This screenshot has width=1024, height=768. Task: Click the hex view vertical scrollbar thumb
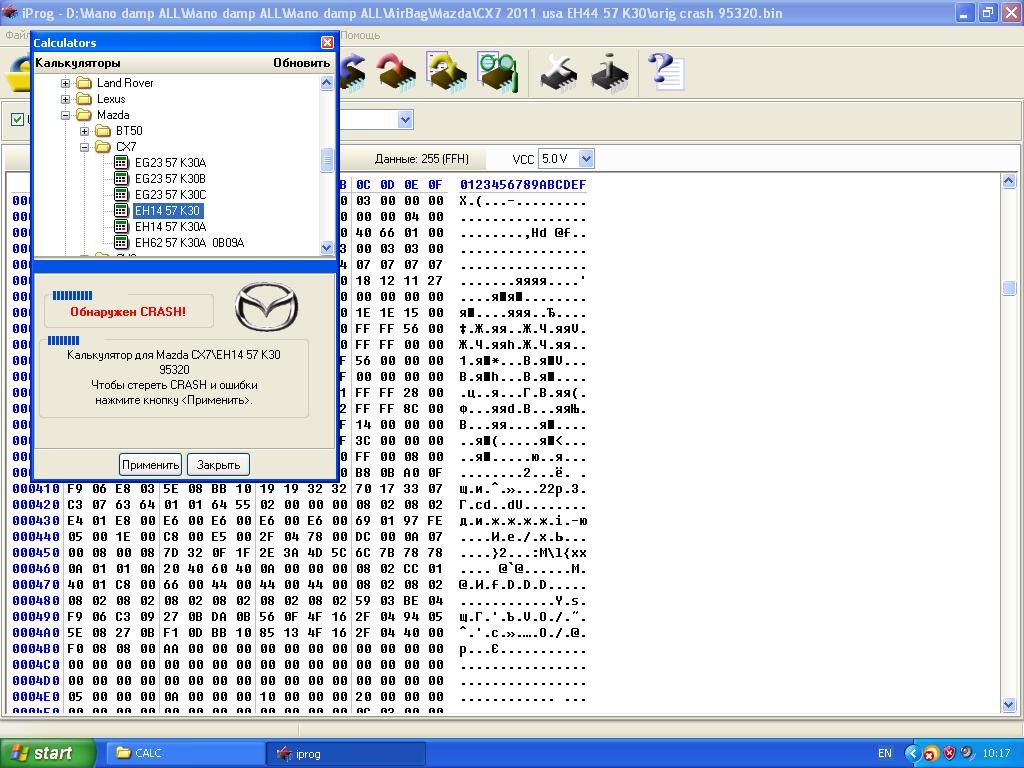pyautogui.click(x=1009, y=288)
